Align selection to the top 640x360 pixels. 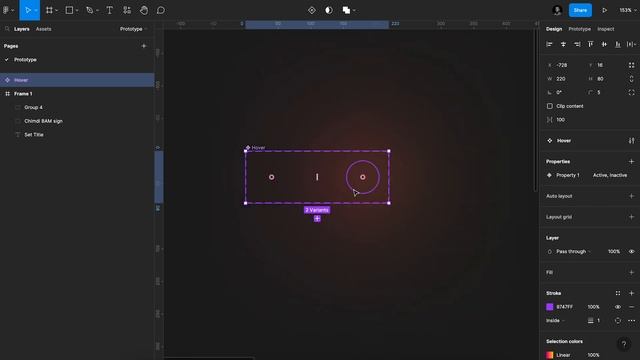(x=591, y=44)
